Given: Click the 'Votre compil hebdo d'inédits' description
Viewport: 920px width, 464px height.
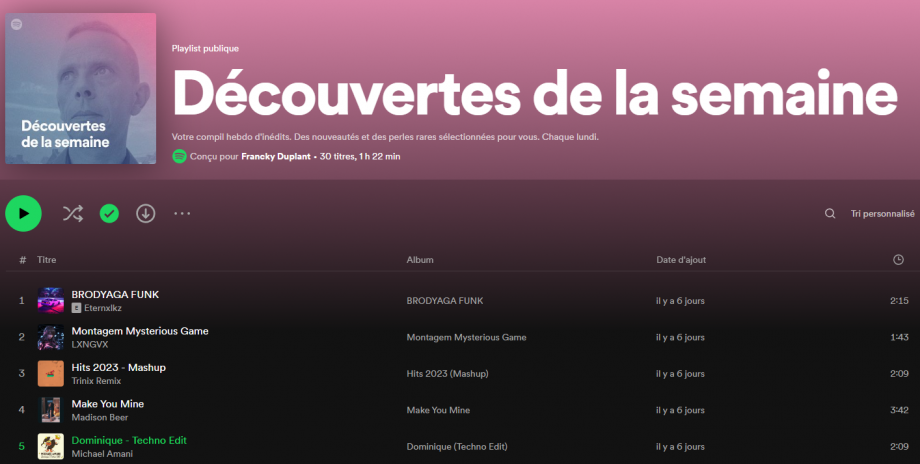Looking at the screenshot, I should 385,137.
